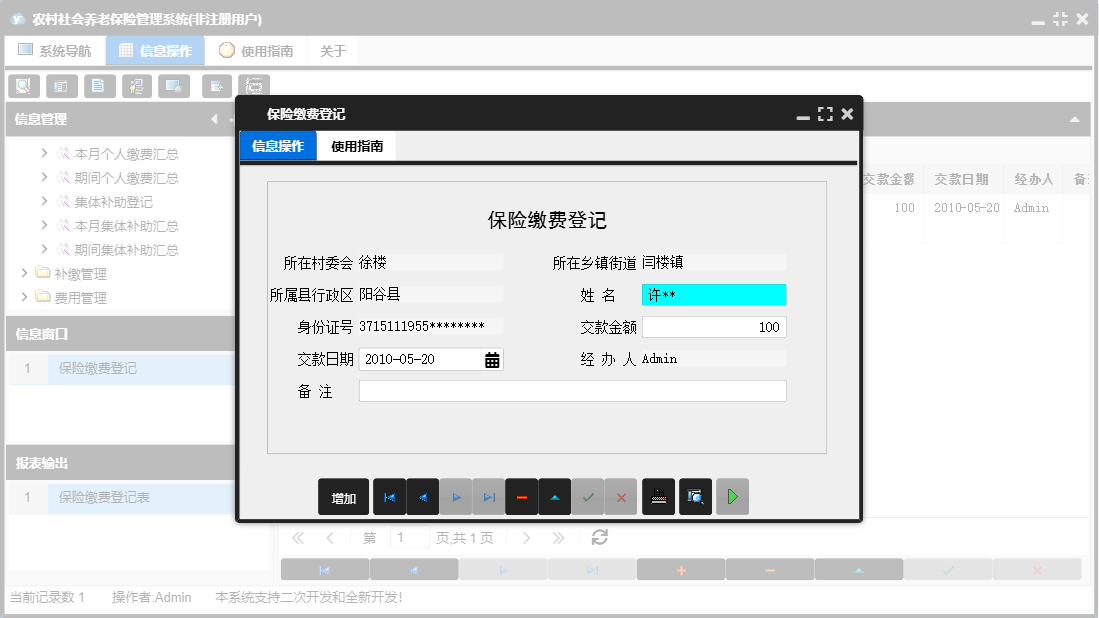Click the green run arrow icon

pos(732,496)
